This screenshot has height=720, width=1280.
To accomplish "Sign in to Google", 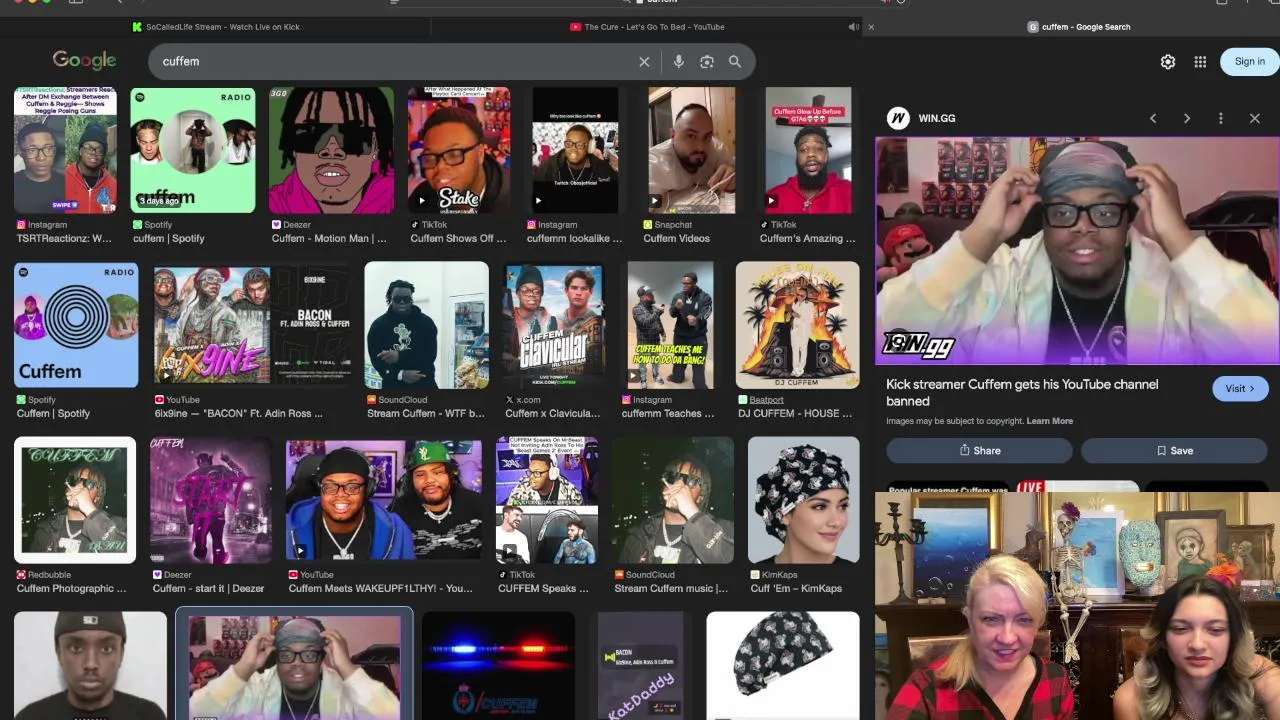I will coord(1249,62).
